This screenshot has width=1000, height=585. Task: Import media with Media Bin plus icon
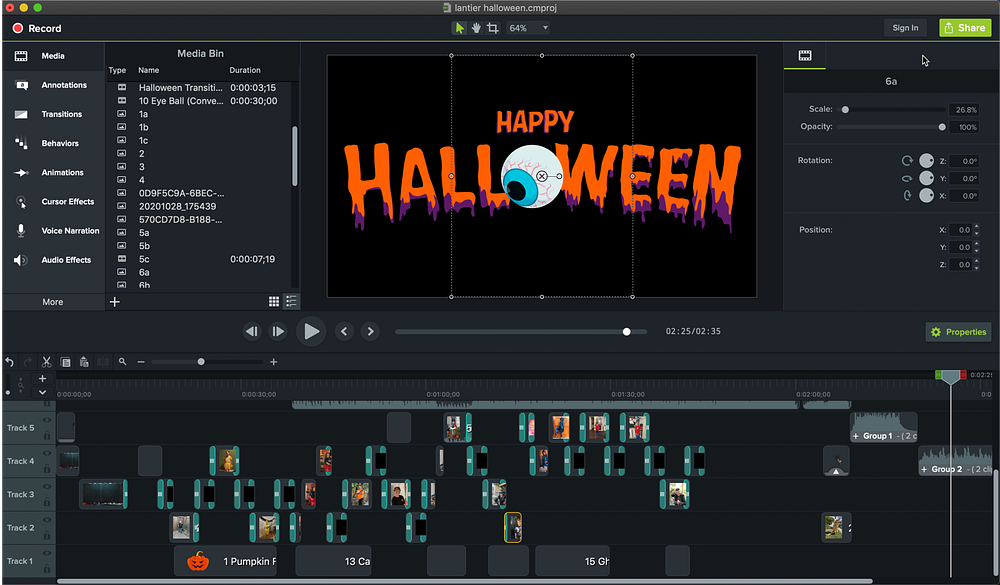tap(115, 301)
